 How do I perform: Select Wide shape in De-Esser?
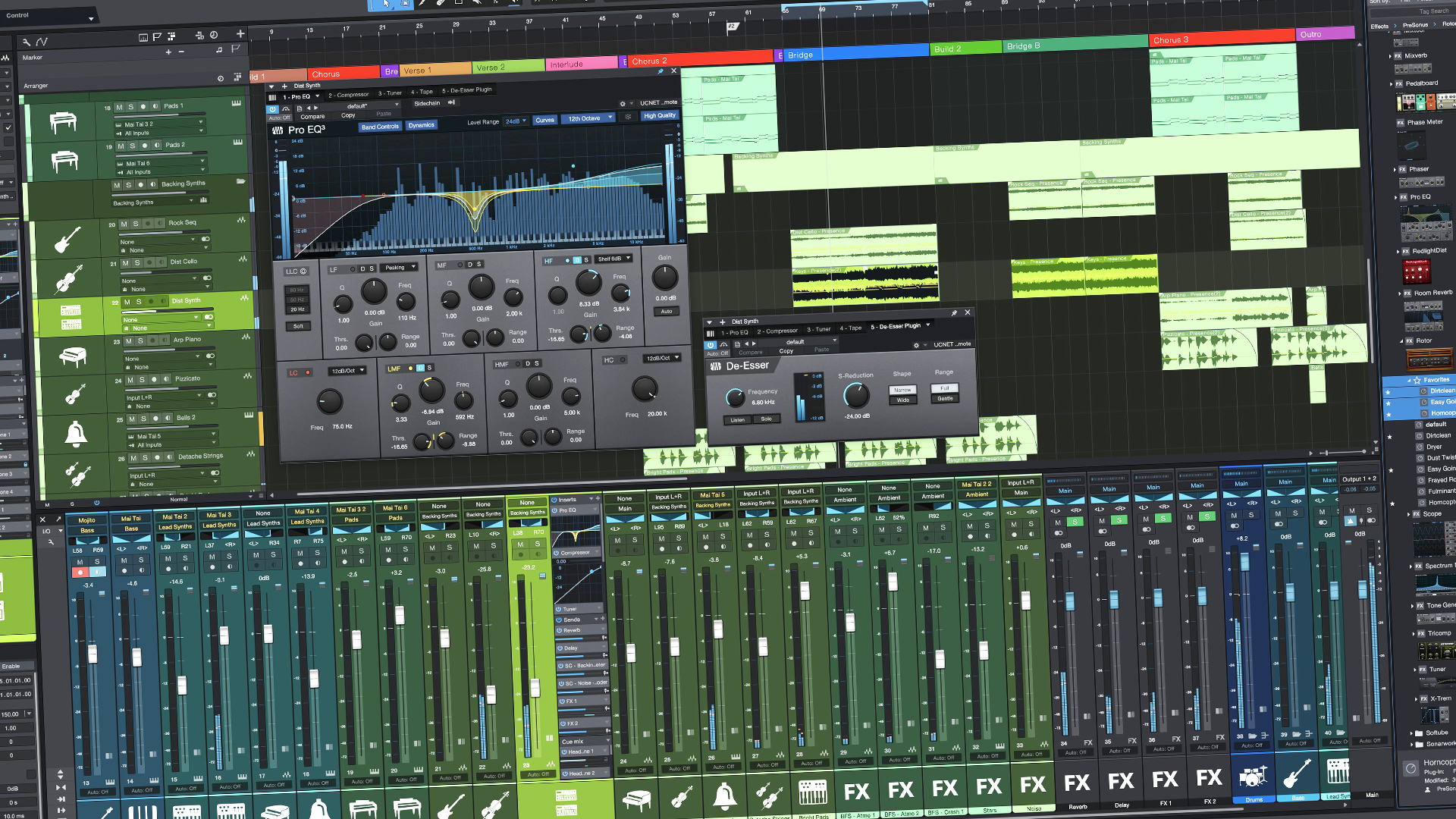click(902, 400)
